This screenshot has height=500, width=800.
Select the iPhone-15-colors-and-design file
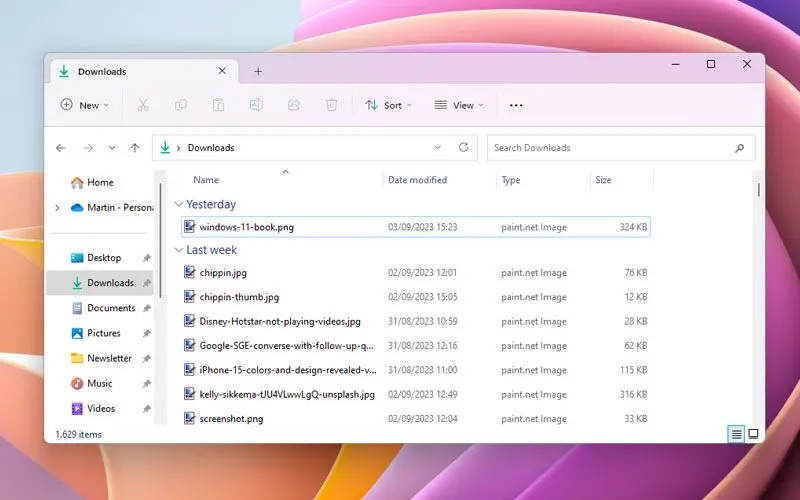tap(416, 370)
